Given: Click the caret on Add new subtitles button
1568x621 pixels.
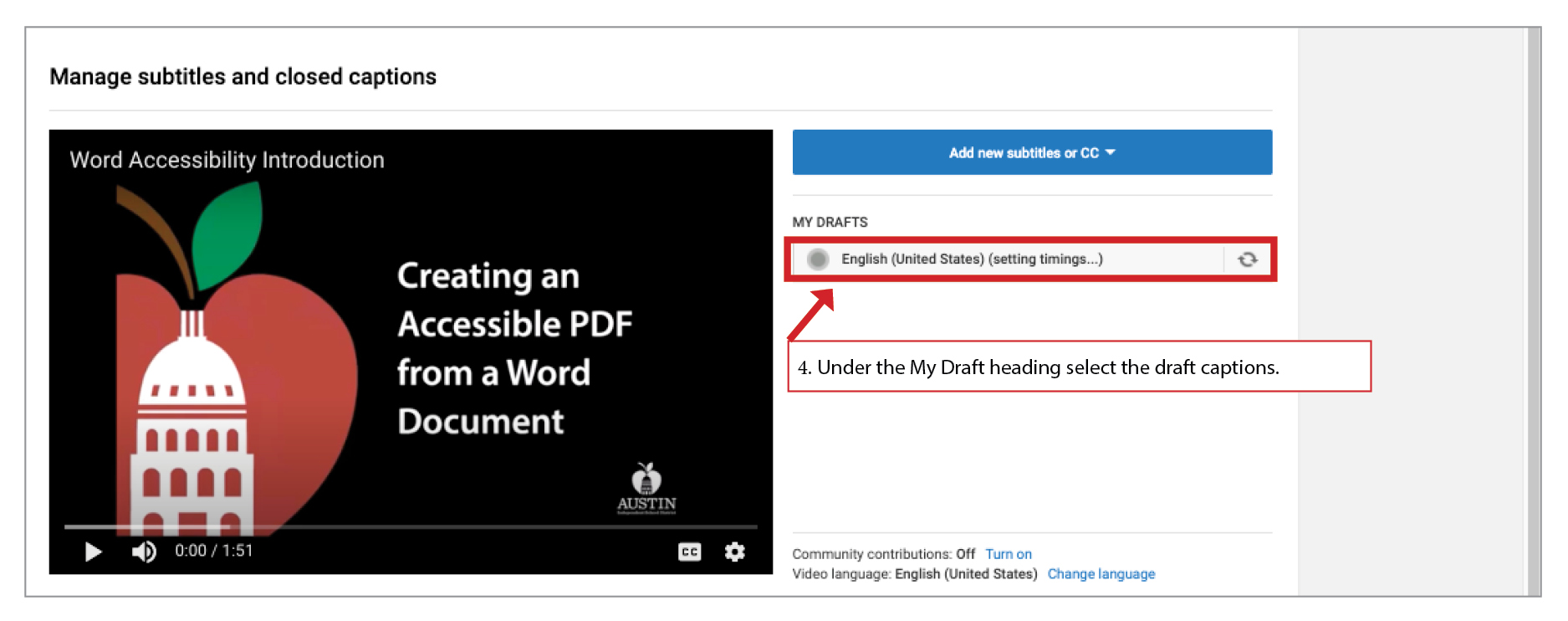Looking at the screenshot, I should [1111, 152].
